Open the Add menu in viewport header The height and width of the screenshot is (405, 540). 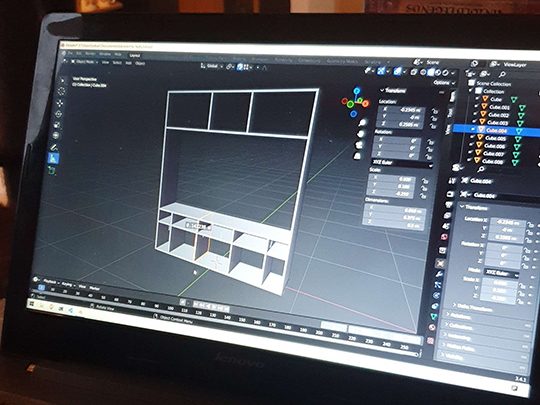click(128, 63)
